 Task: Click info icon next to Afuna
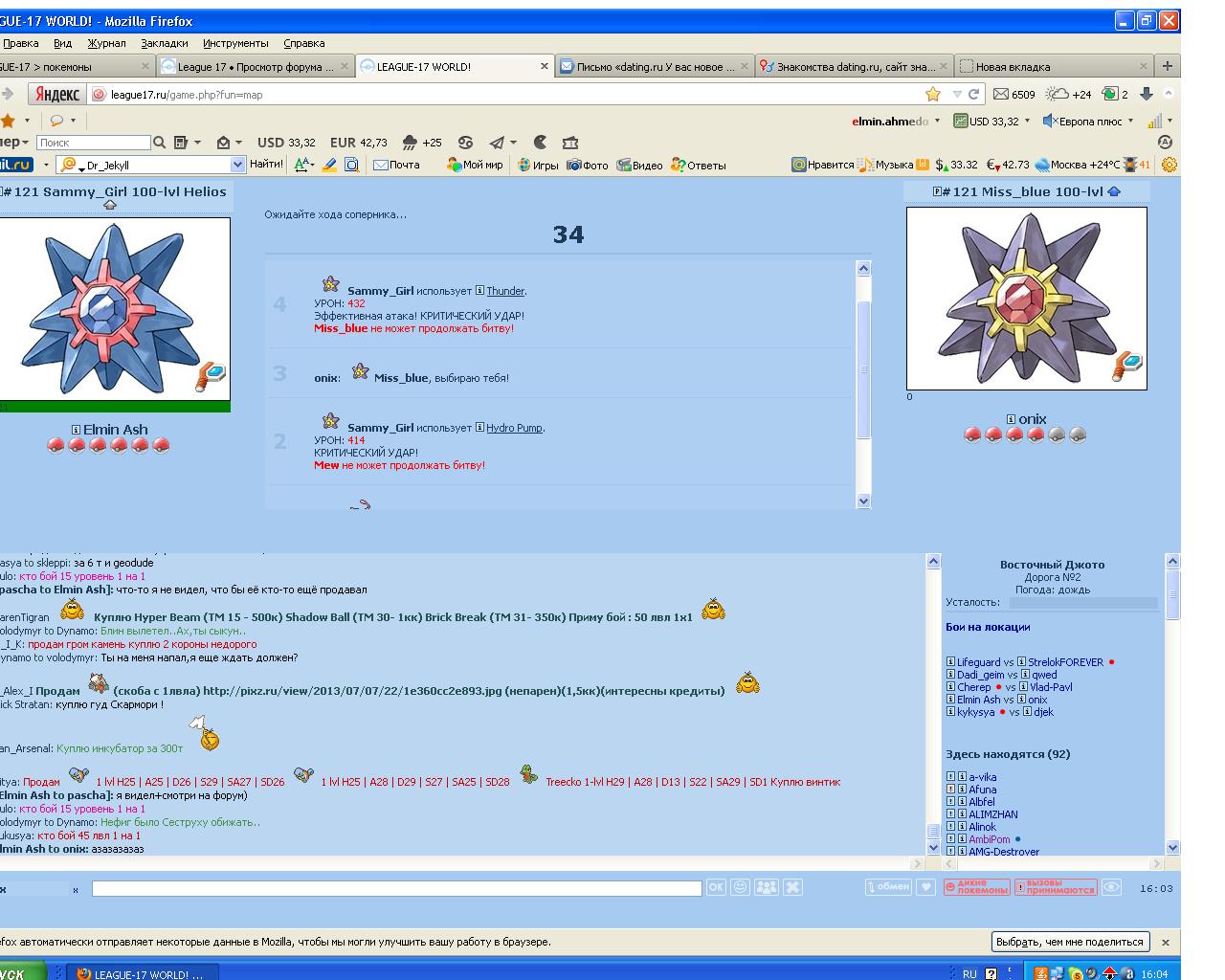[x=961, y=790]
